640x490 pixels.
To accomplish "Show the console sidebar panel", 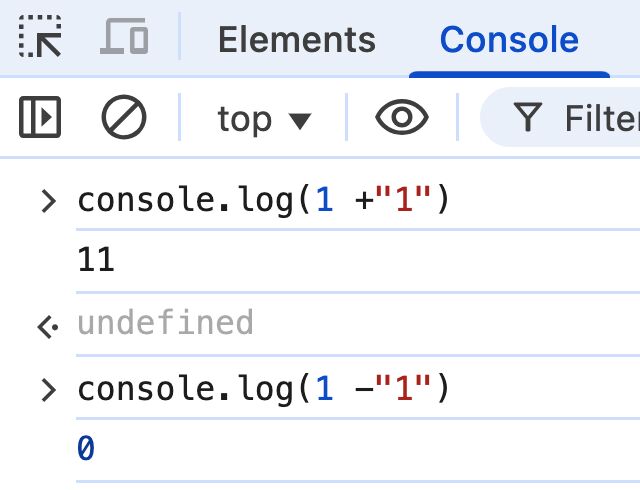I will coord(40,119).
